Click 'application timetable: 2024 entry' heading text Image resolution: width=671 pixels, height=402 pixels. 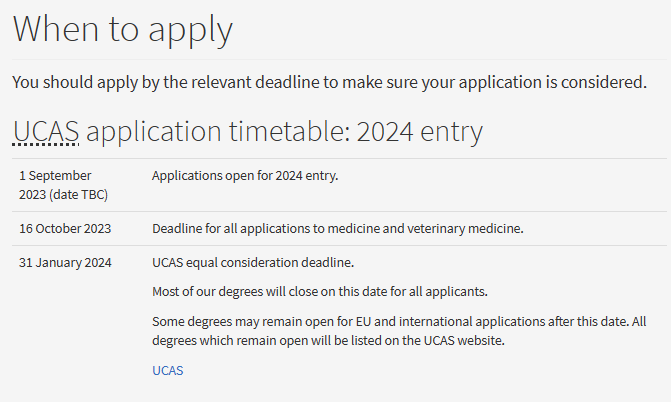coord(285,131)
